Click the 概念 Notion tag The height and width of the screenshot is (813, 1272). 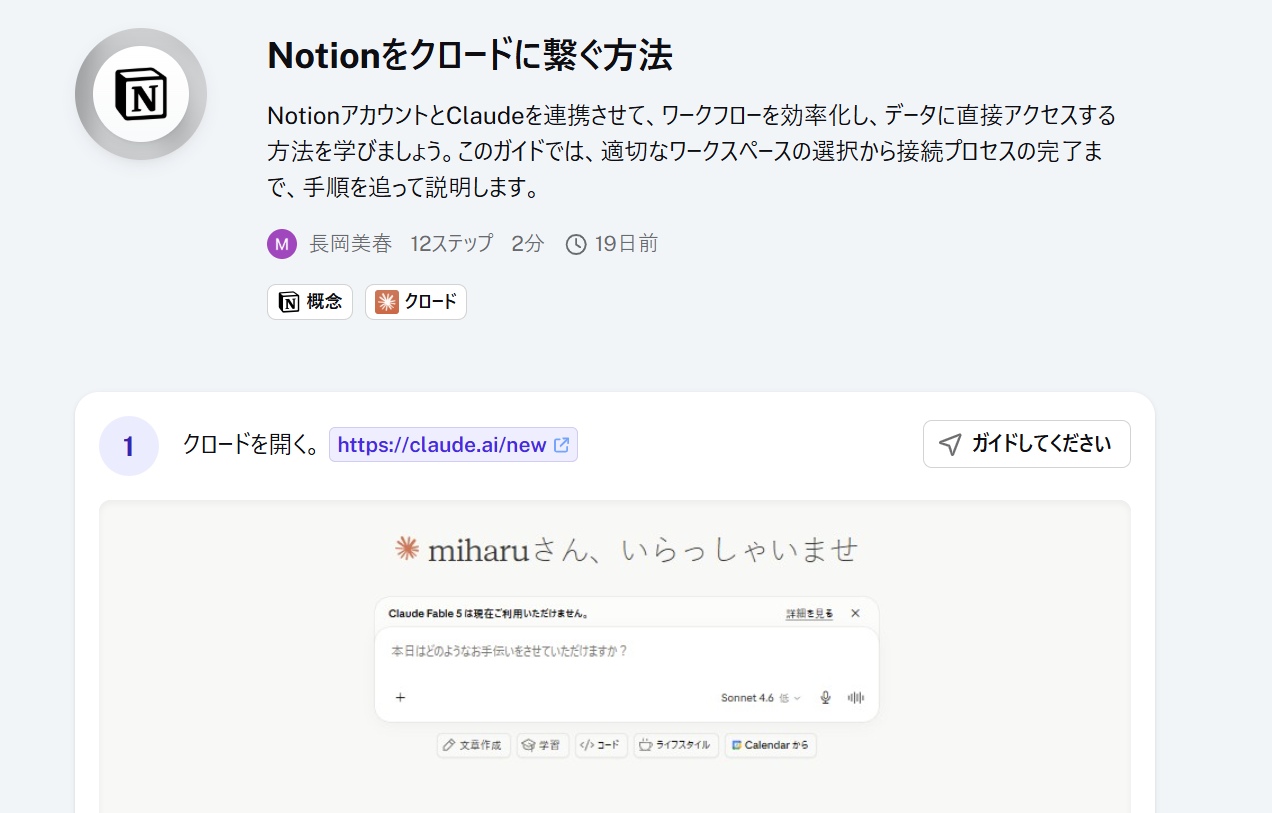click(x=310, y=302)
